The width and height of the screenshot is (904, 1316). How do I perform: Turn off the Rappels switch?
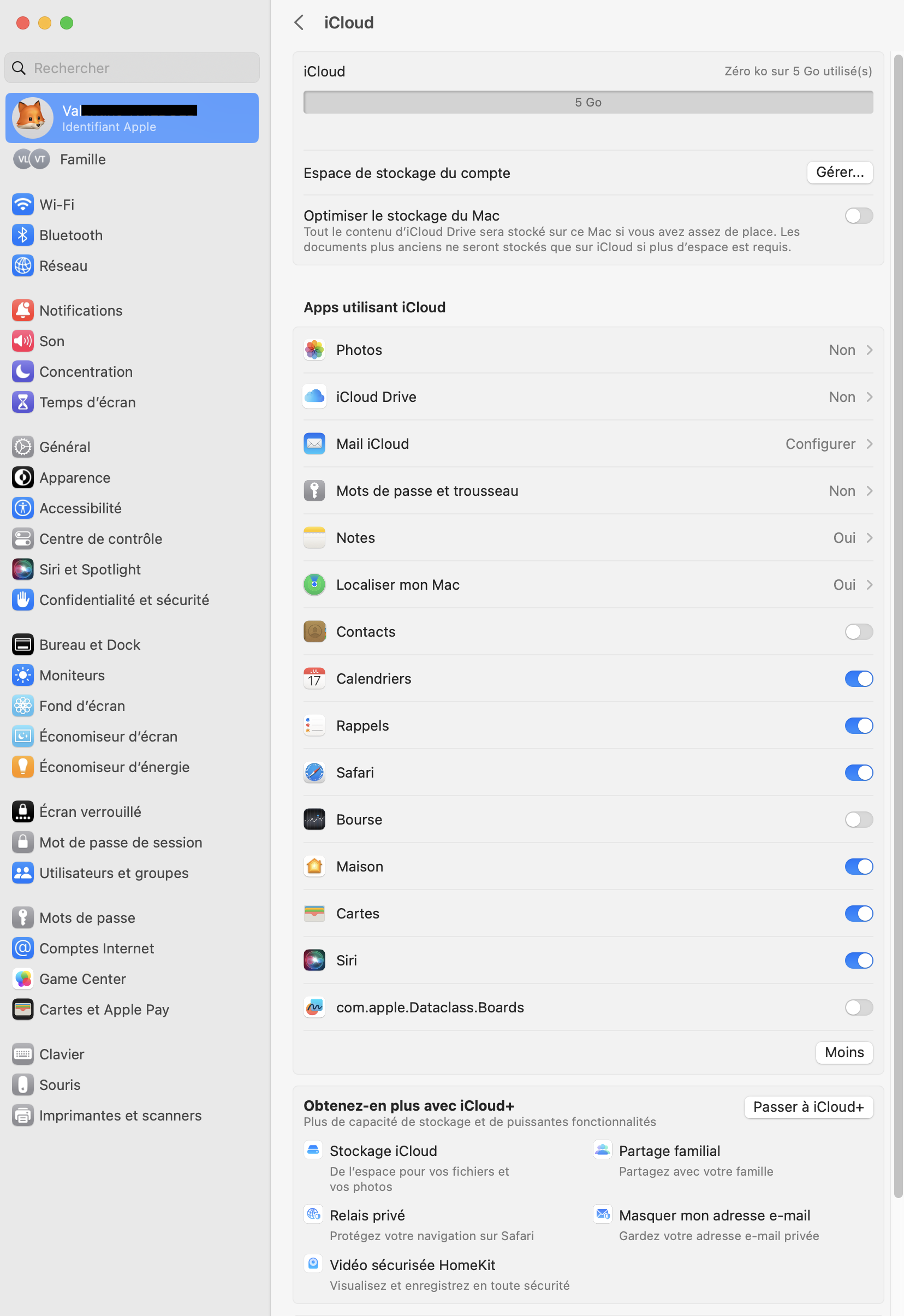(859, 726)
